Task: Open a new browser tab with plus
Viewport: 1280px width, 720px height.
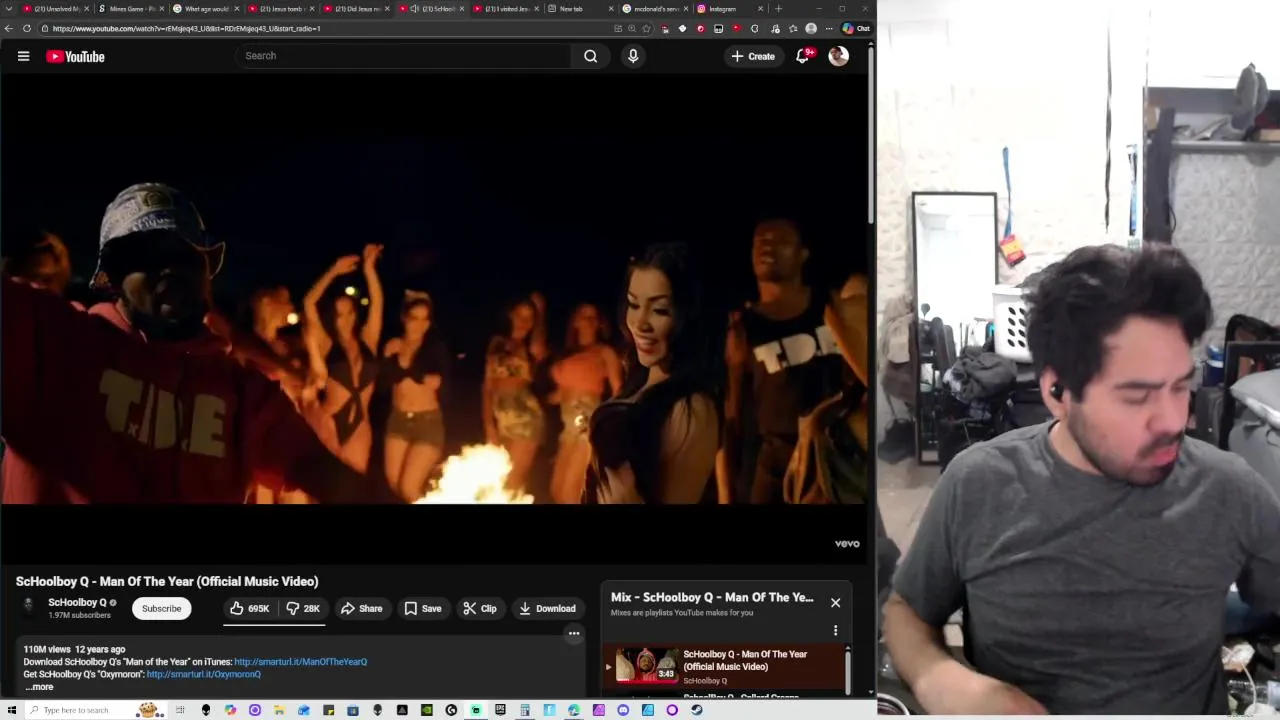Action: pos(778,9)
